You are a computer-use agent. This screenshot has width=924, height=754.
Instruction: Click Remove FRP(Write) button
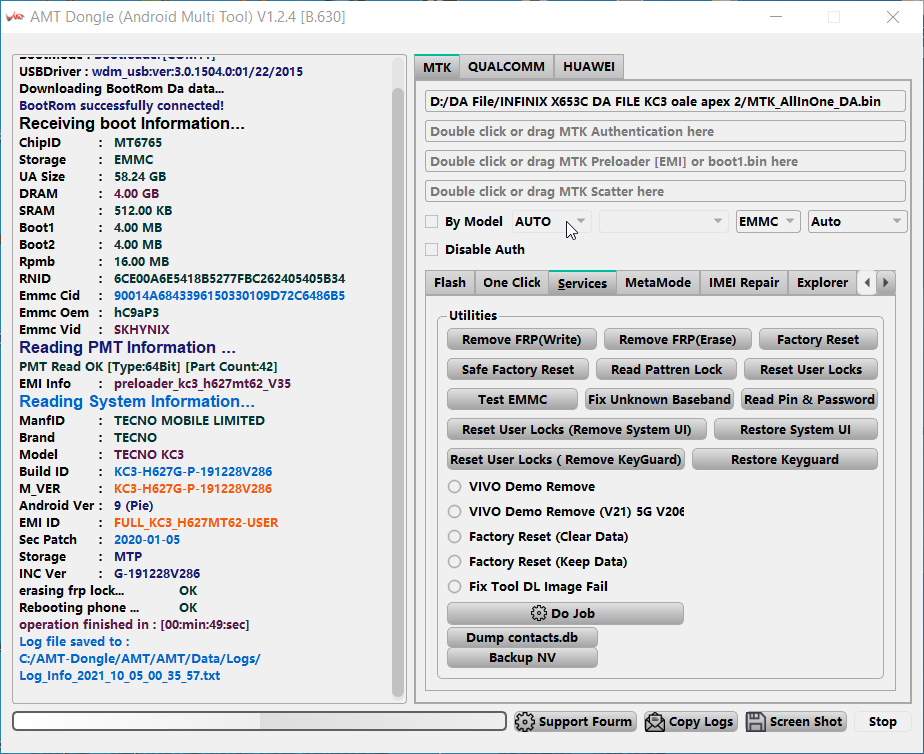click(x=522, y=339)
